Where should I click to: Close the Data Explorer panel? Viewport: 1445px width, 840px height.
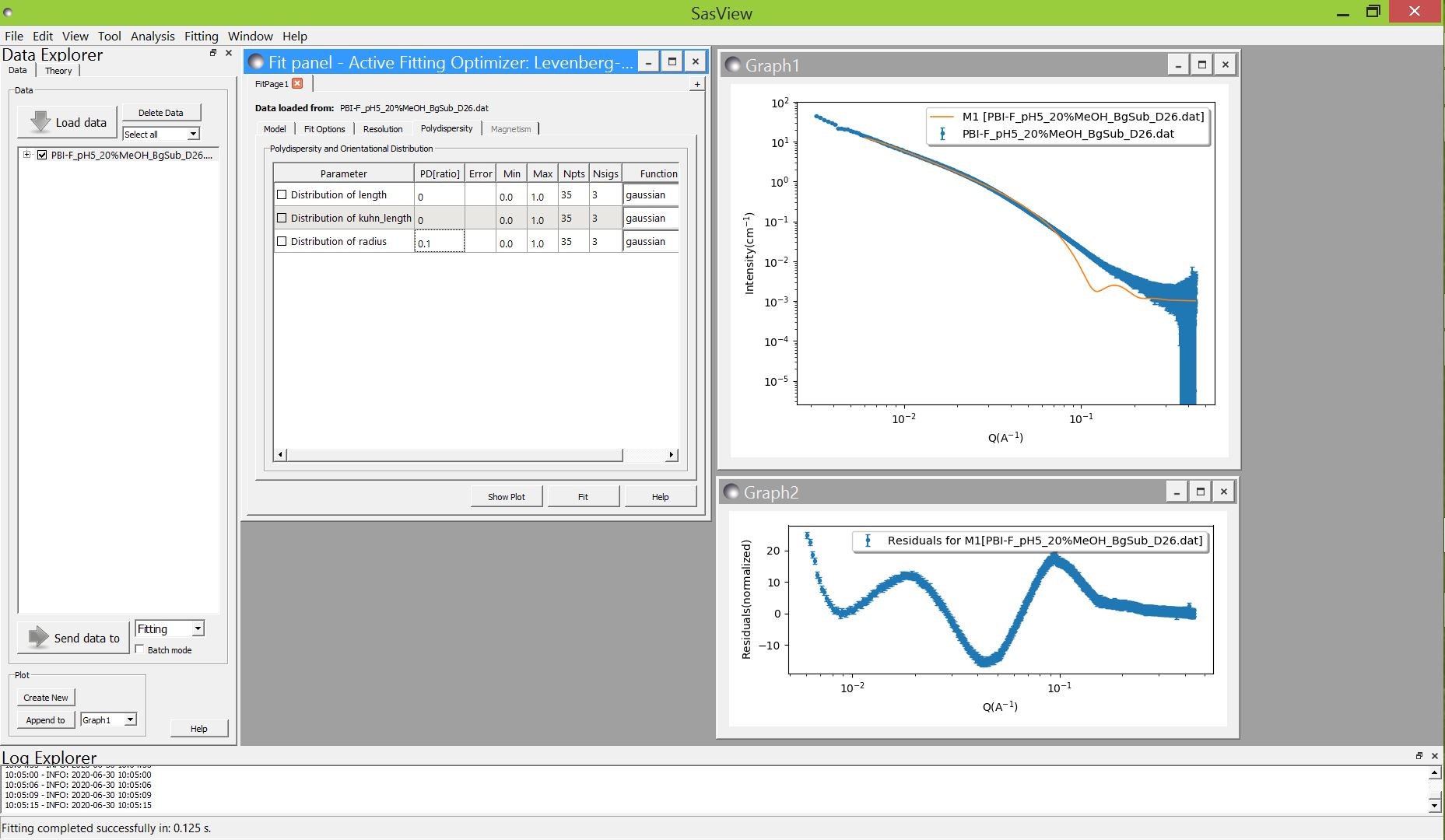click(229, 53)
